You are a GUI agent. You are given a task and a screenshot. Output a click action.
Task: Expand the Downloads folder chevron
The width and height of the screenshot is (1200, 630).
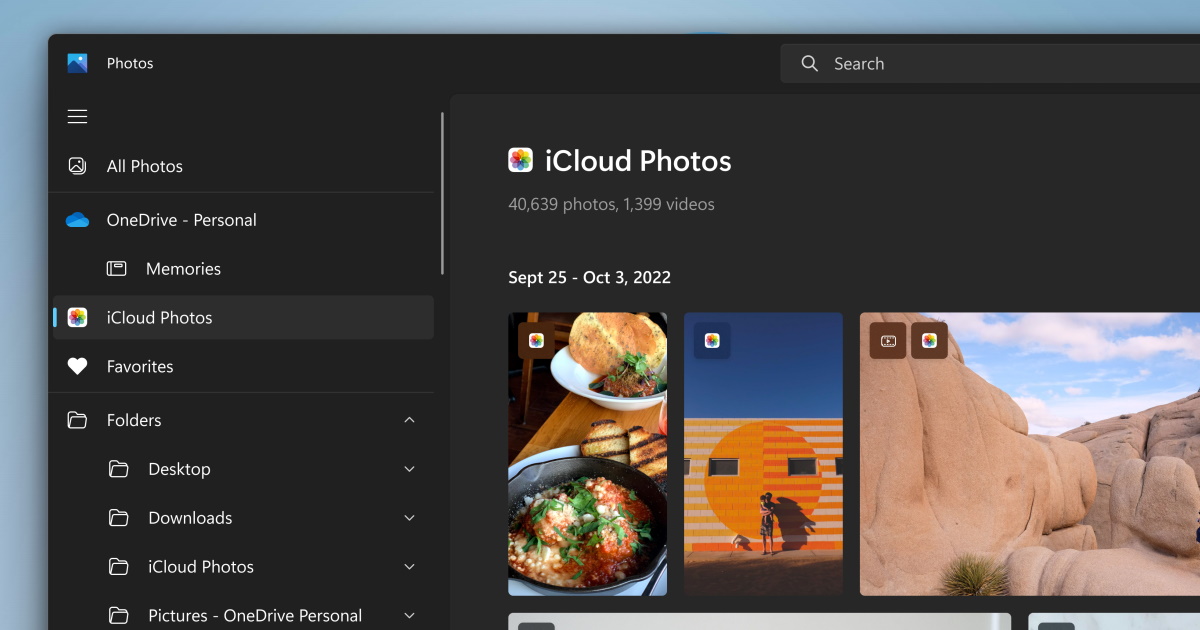(409, 517)
